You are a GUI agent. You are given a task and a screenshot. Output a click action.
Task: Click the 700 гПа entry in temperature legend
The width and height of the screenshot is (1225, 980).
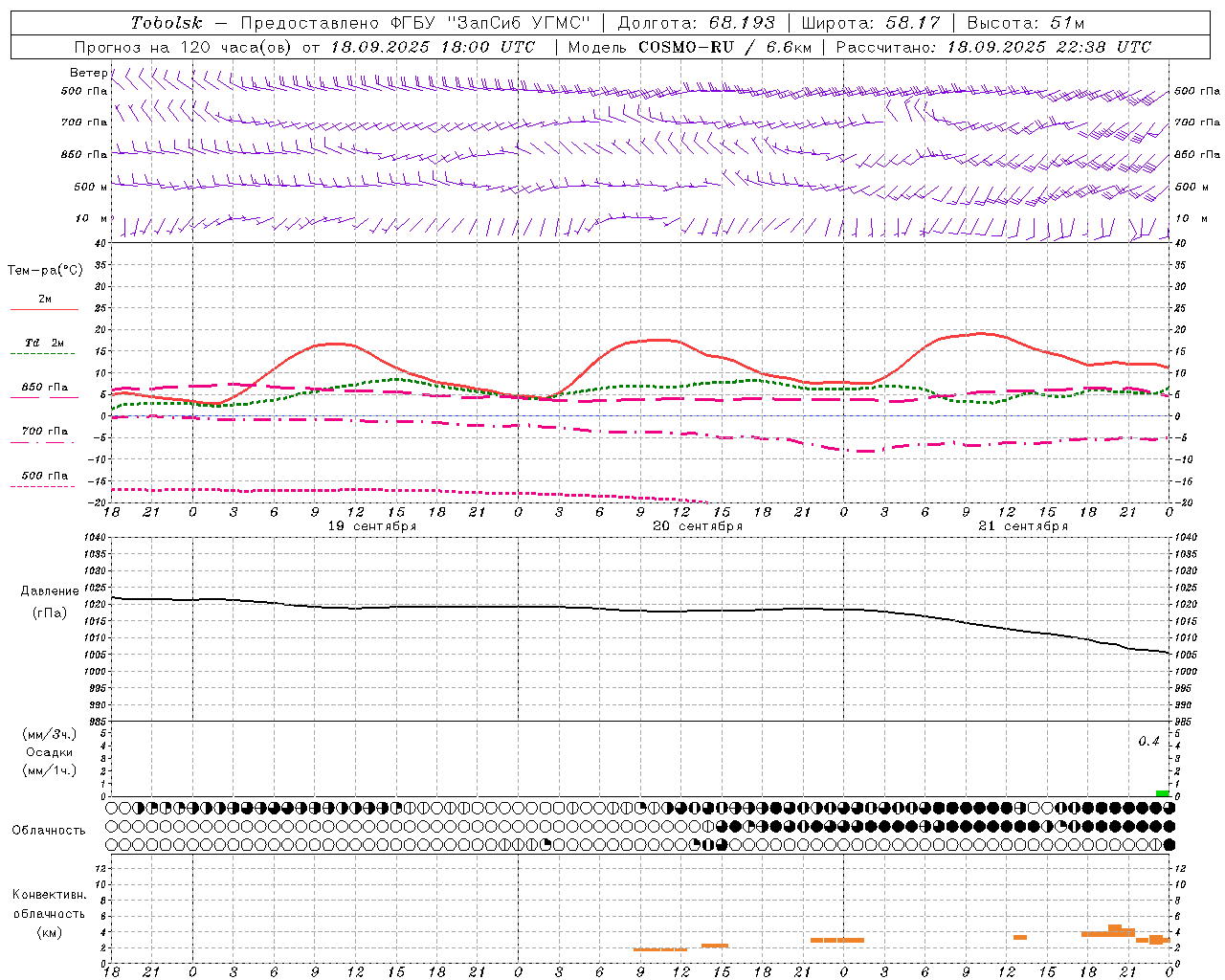coord(45,431)
